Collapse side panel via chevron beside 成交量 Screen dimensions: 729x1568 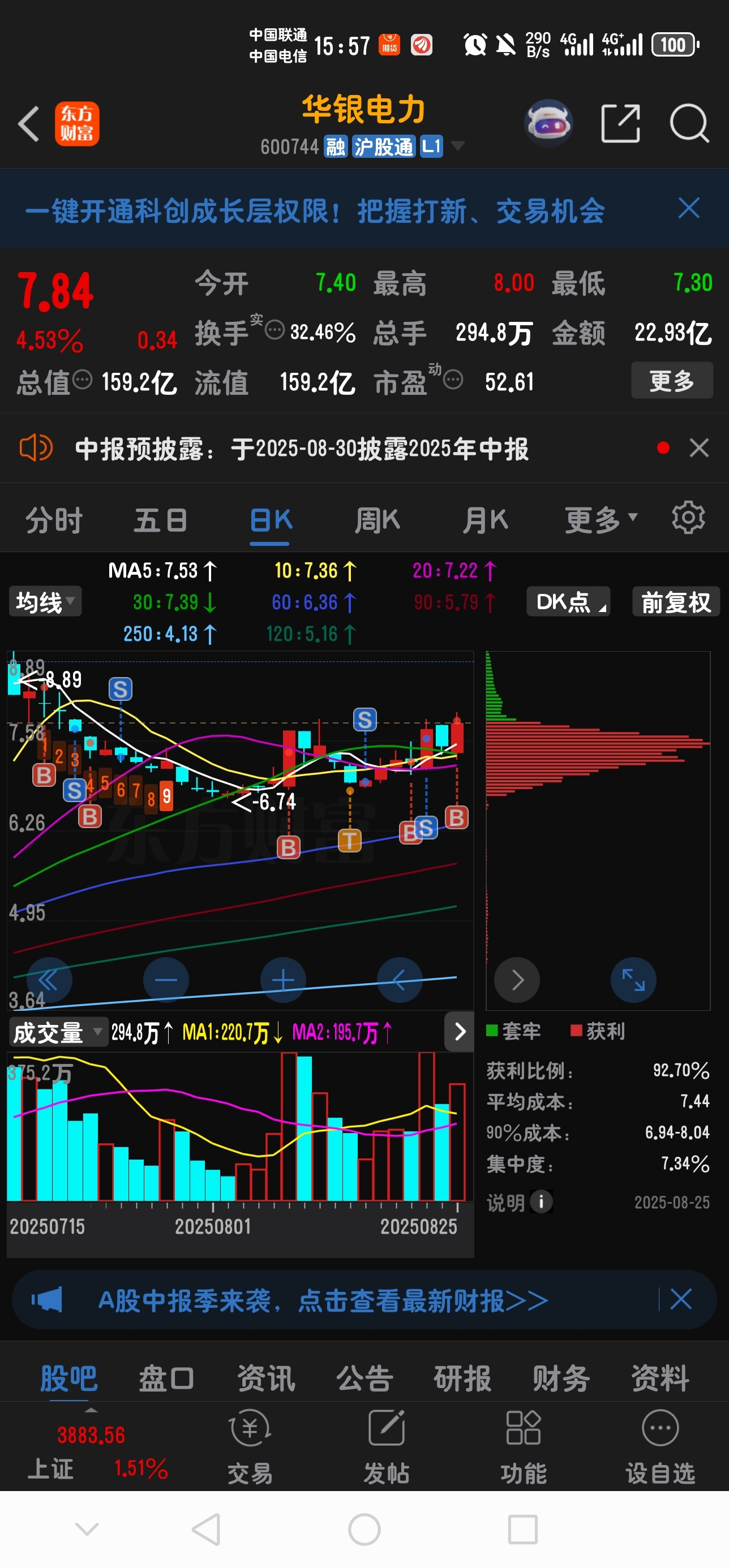[x=460, y=1032]
